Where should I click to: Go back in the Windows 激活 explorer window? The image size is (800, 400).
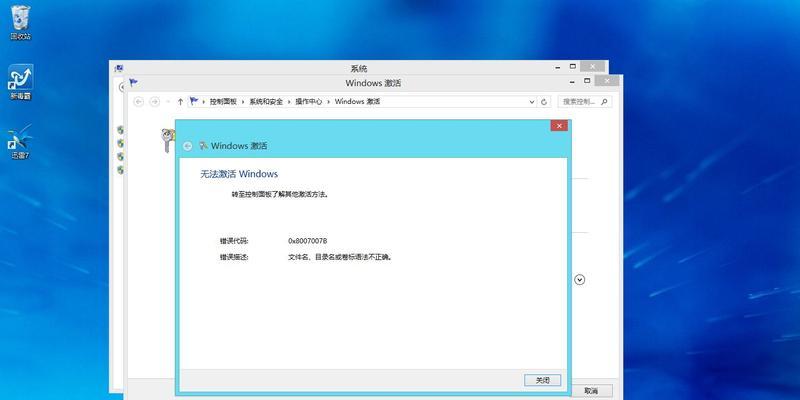coord(138,102)
